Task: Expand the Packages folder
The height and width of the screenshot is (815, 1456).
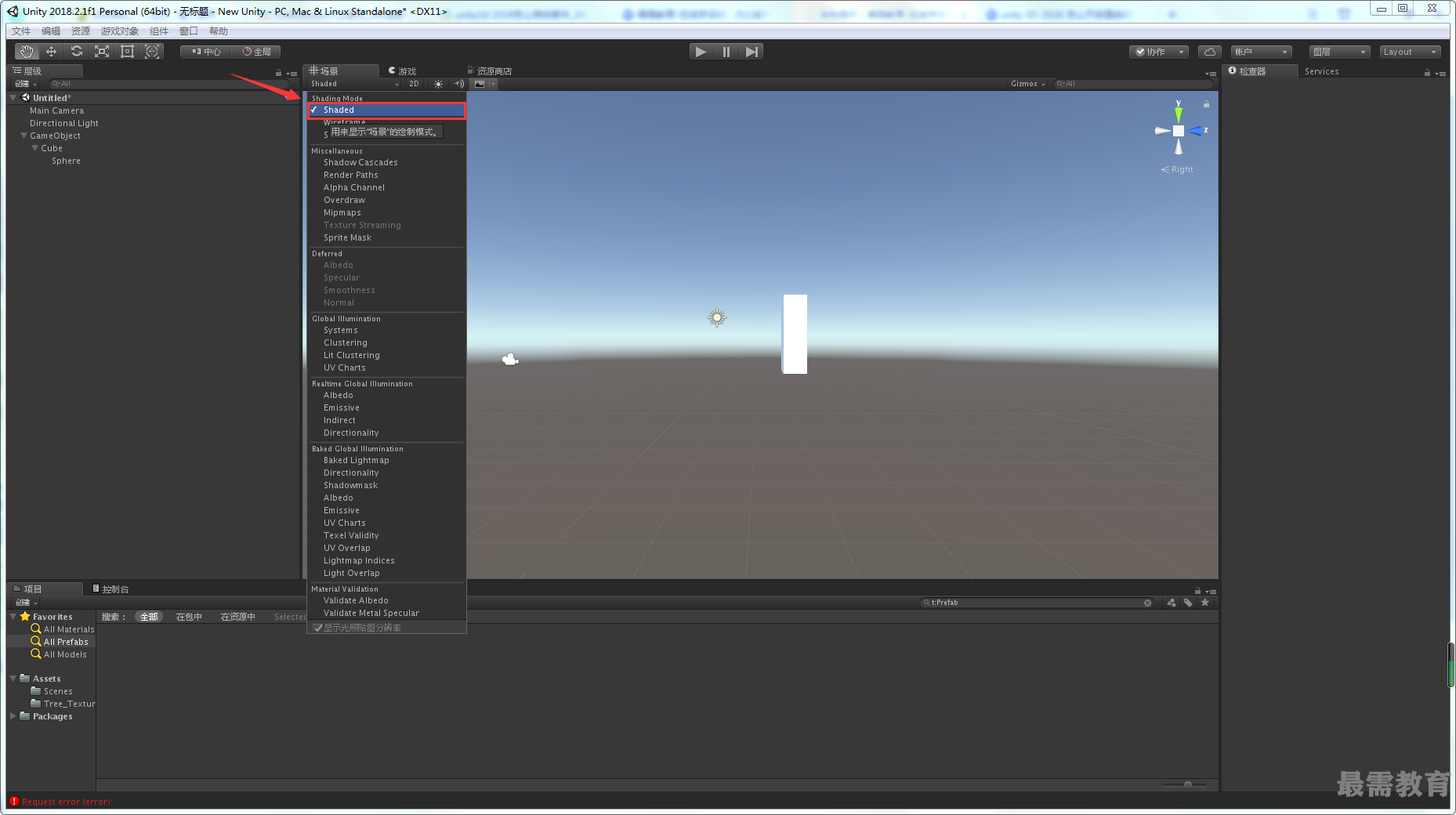Action: coord(13,716)
